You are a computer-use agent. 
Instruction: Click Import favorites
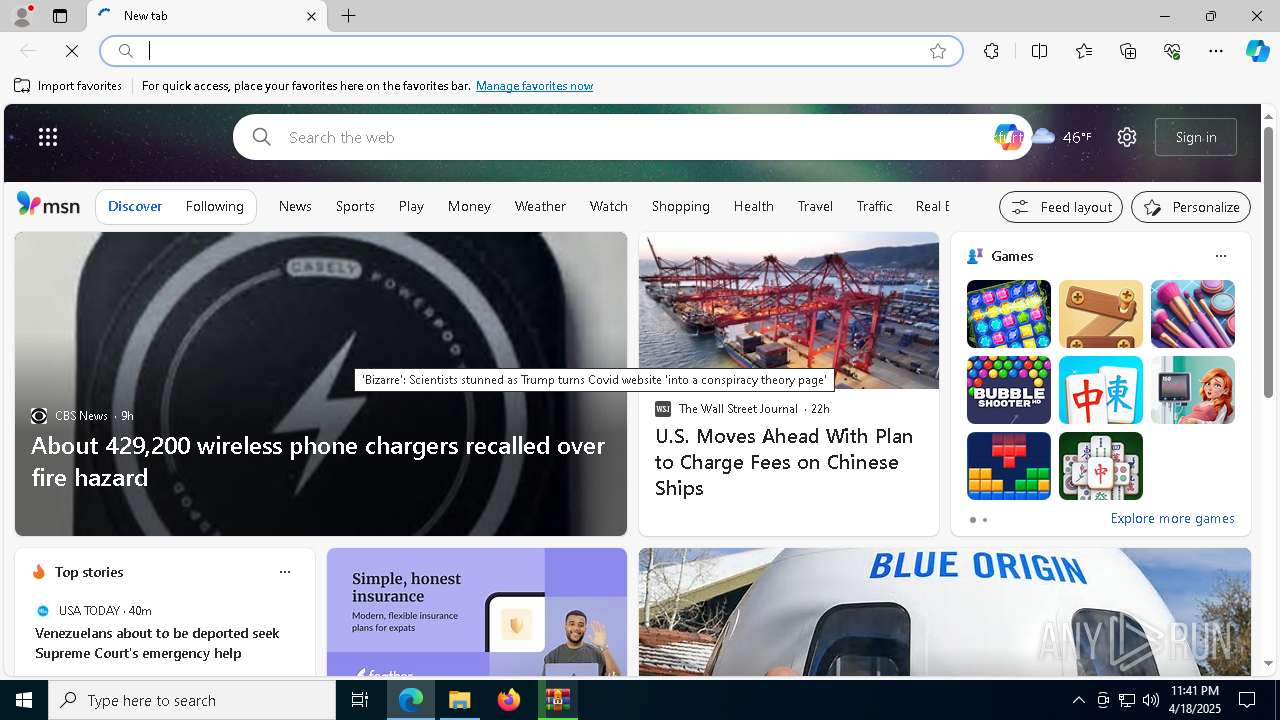tap(68, 86)
